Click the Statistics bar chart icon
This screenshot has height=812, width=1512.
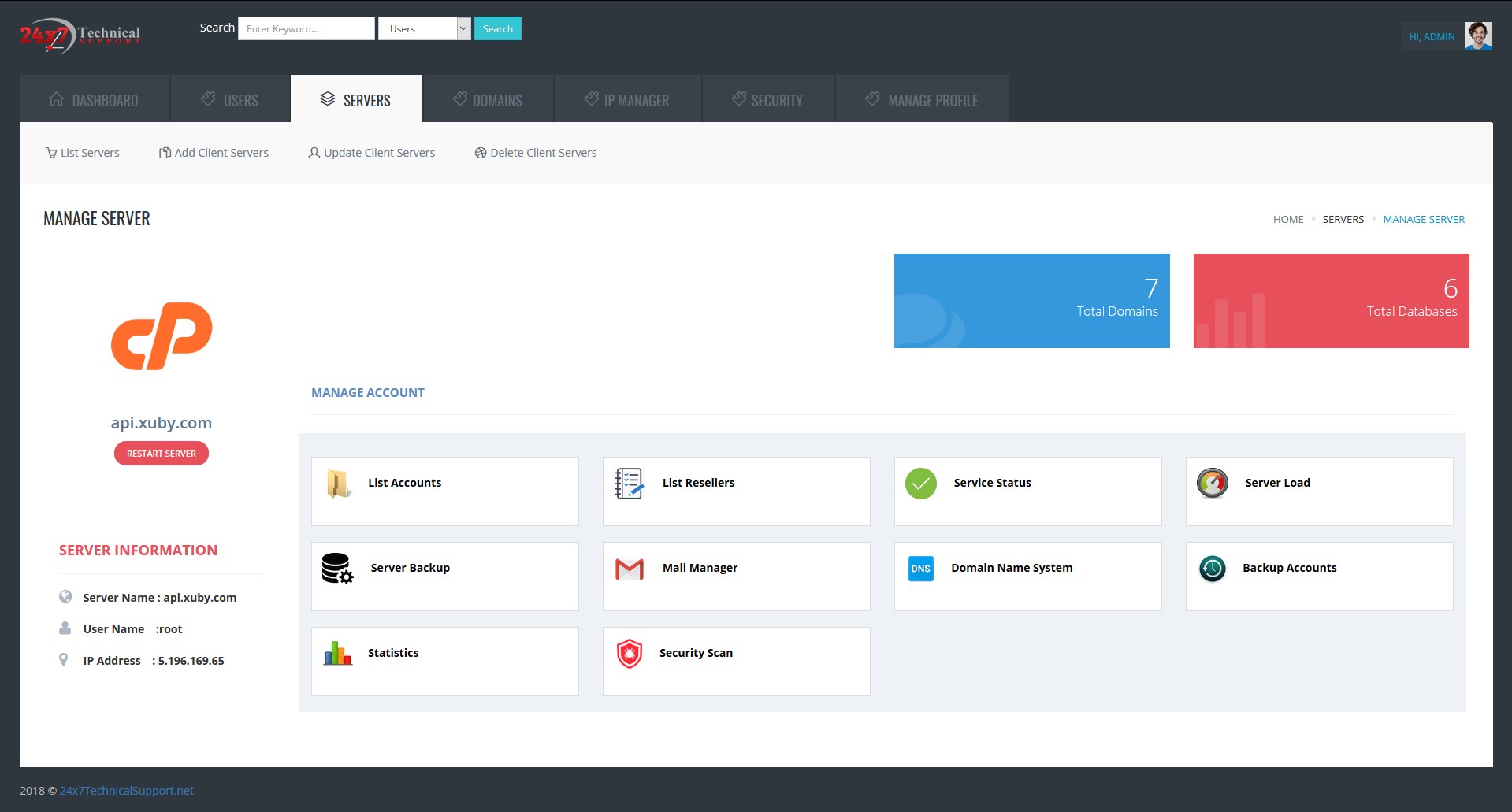pos(338,653)
